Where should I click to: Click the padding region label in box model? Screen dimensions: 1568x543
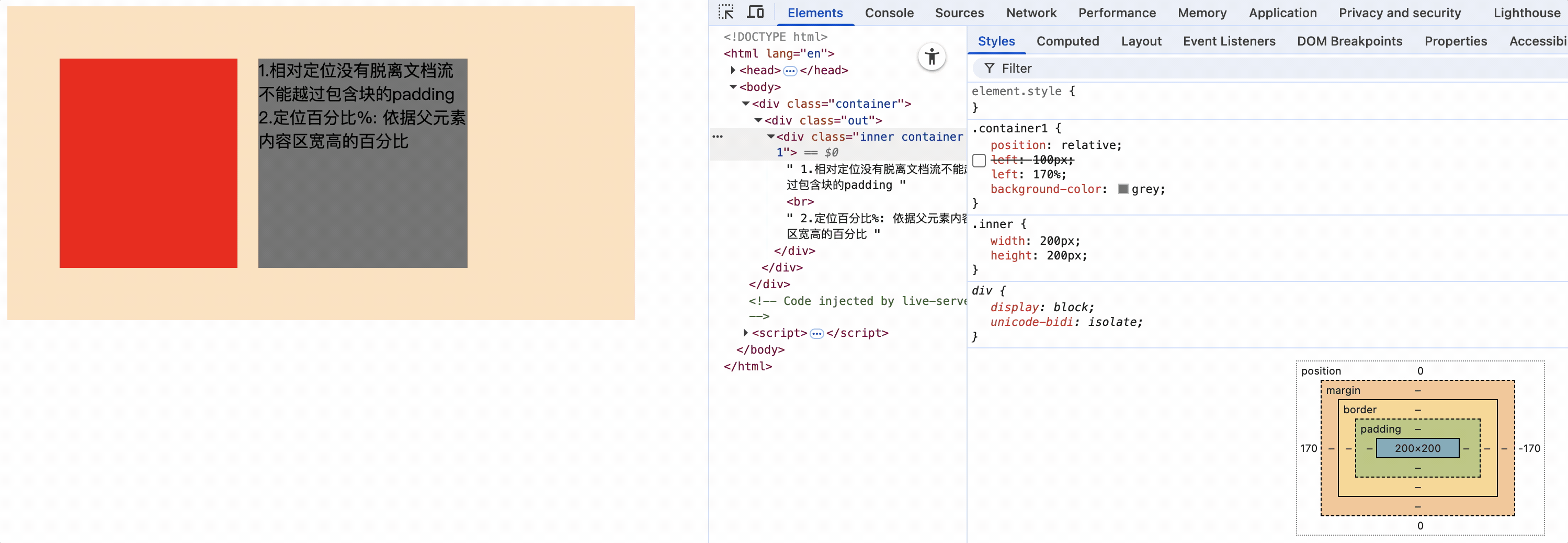click(x=1380, y=428)
